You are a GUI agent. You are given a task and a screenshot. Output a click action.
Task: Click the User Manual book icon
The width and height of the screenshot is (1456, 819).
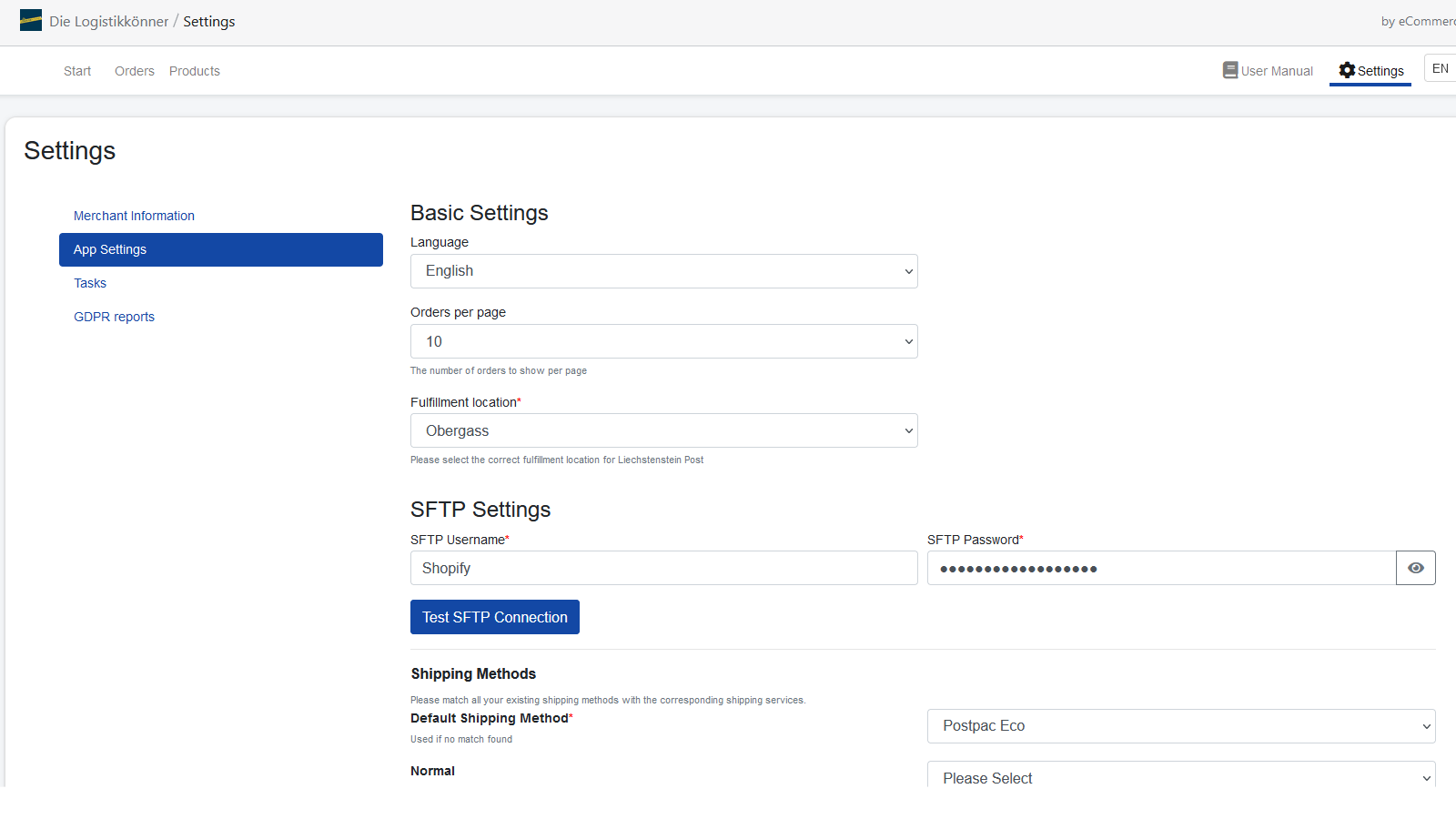[x=1229, y=70]
